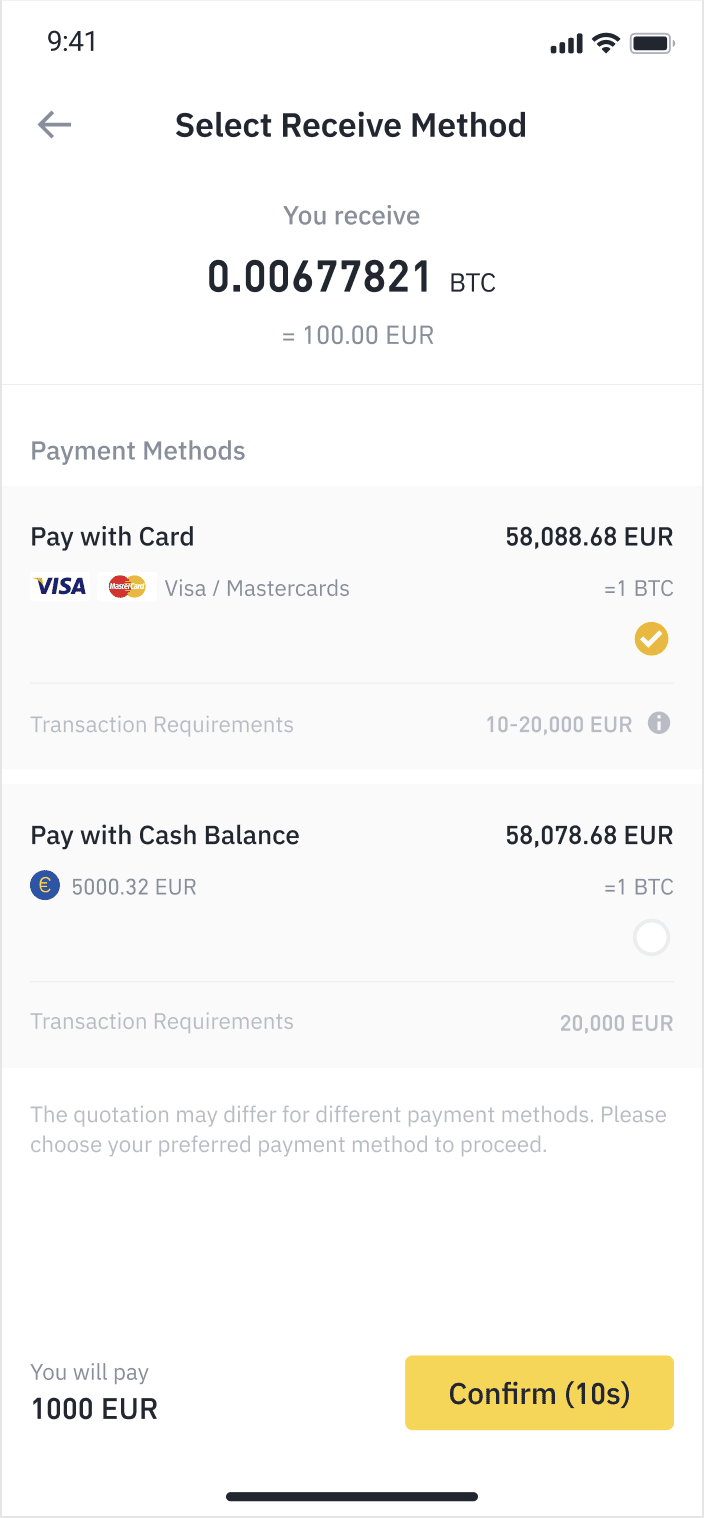Click Transaction Requirements under Pay with Card

pyautogui.click(x=162, y=724)
